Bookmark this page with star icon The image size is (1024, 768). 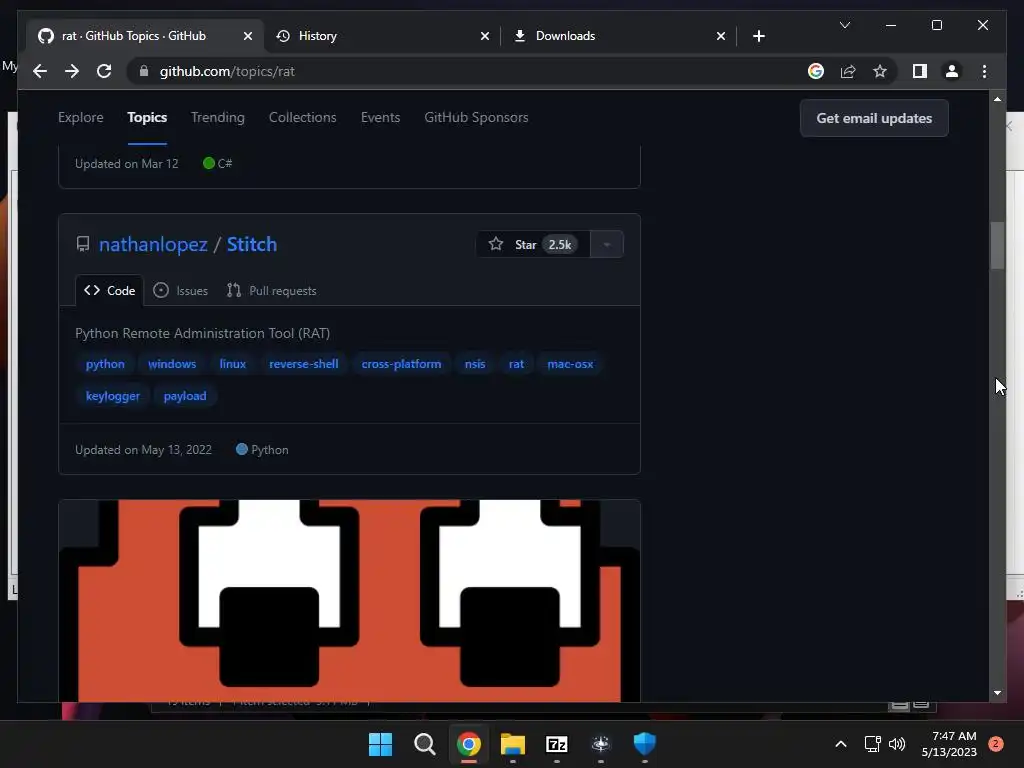coord(880,71)
